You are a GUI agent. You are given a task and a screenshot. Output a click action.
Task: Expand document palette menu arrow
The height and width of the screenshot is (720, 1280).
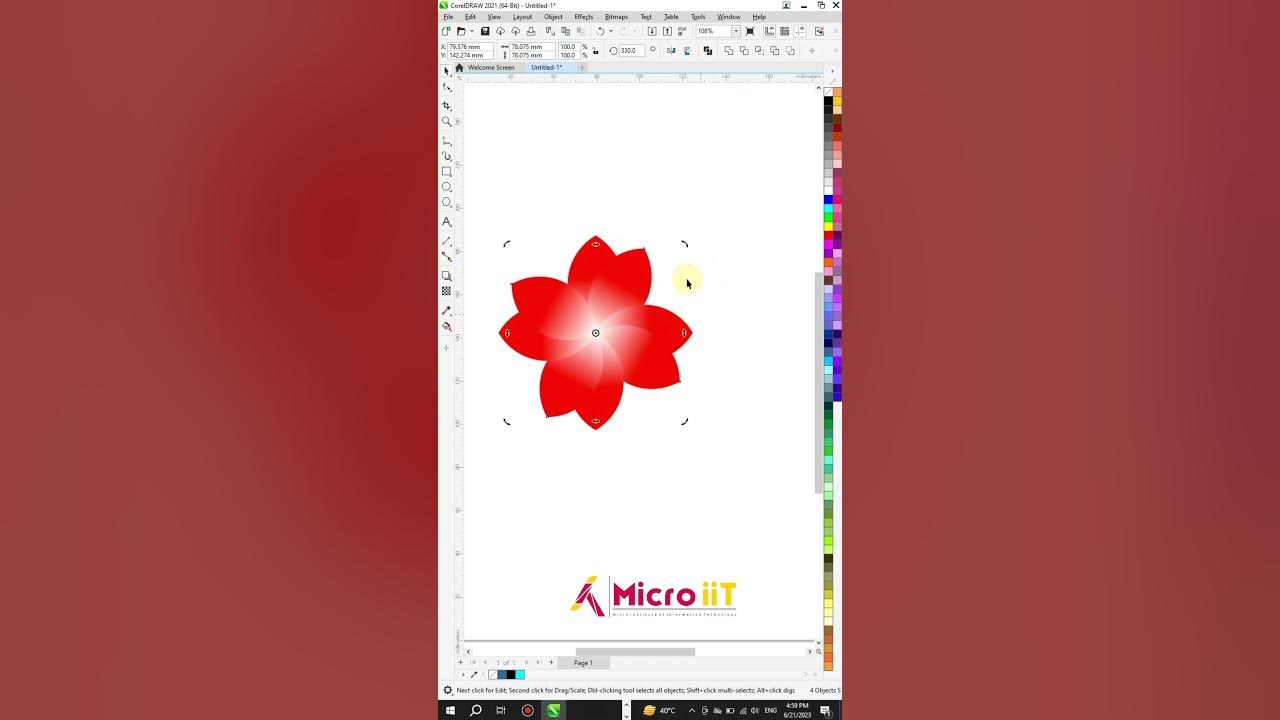pos(462,674)
